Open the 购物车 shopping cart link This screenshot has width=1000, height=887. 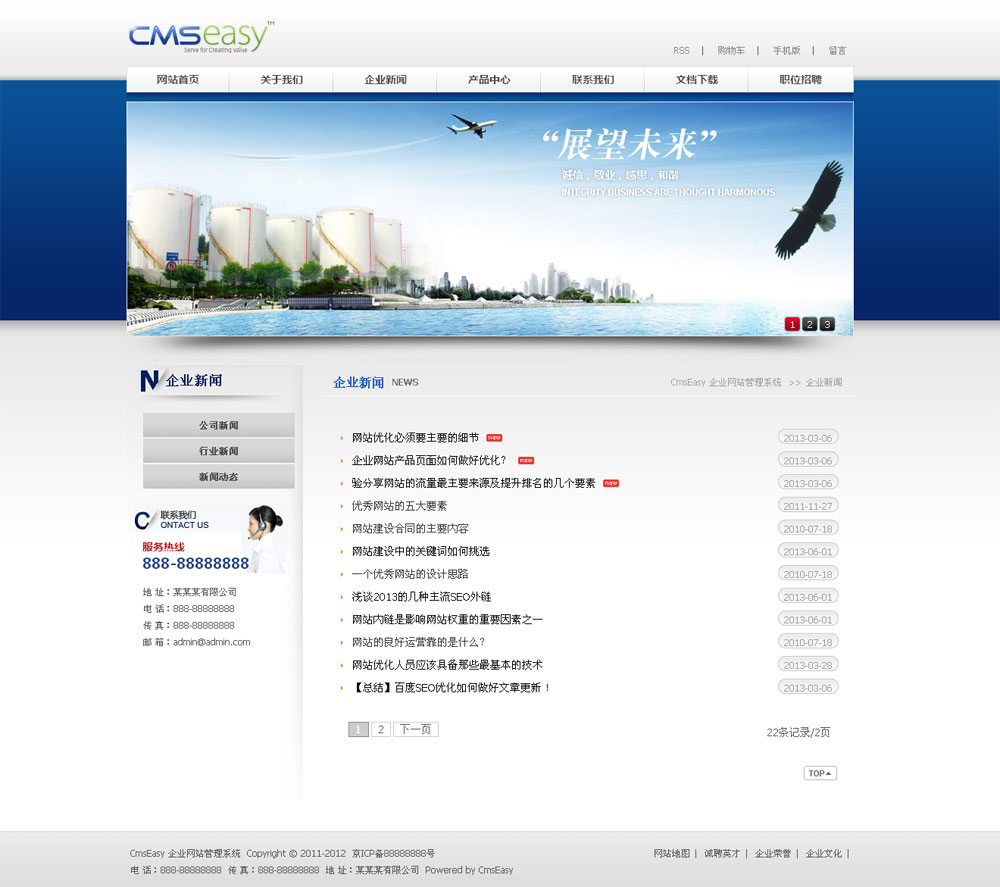(731, 51)
